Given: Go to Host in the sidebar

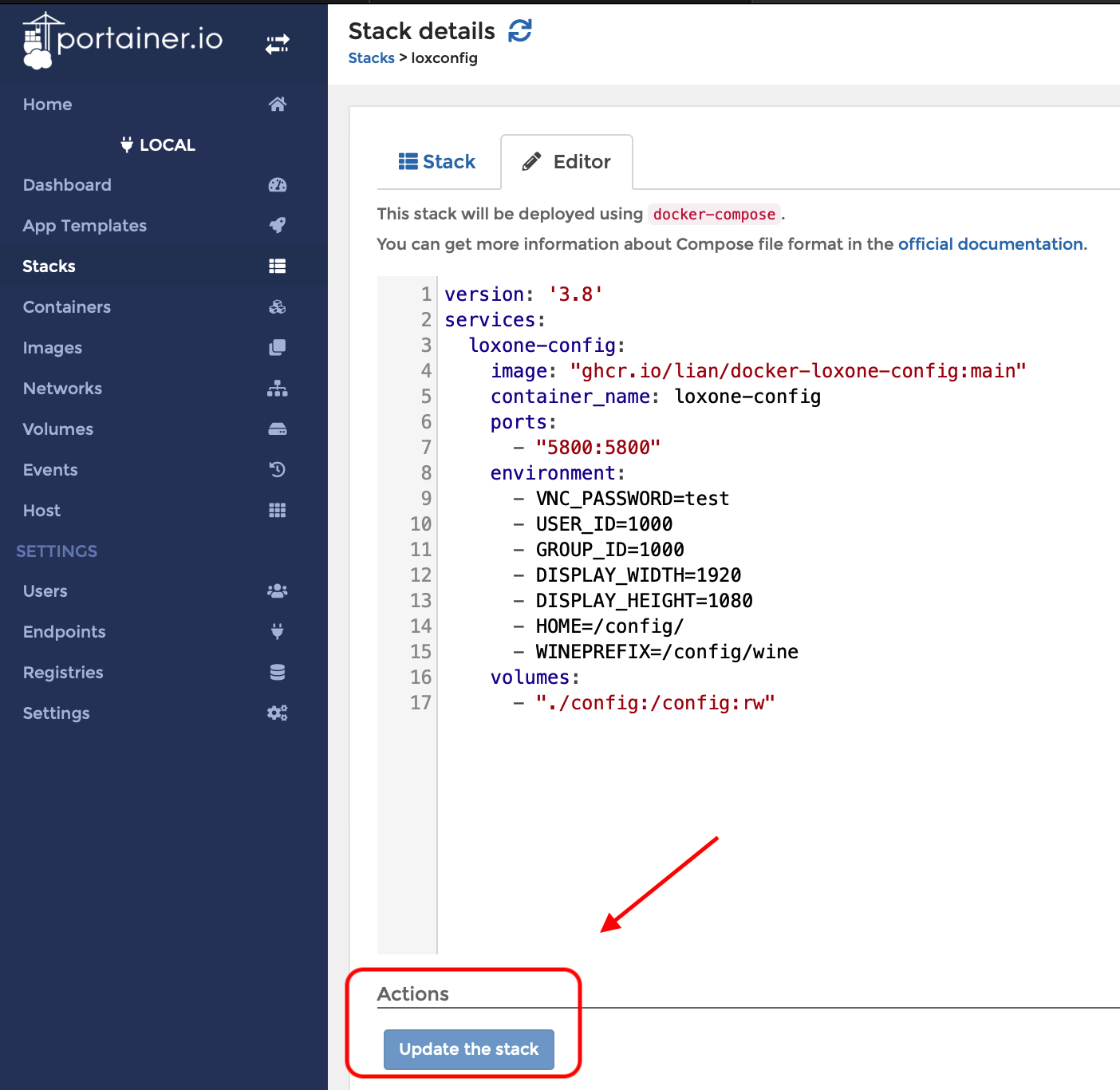Looking at the screenshot, I should click(x=41, y=511).
